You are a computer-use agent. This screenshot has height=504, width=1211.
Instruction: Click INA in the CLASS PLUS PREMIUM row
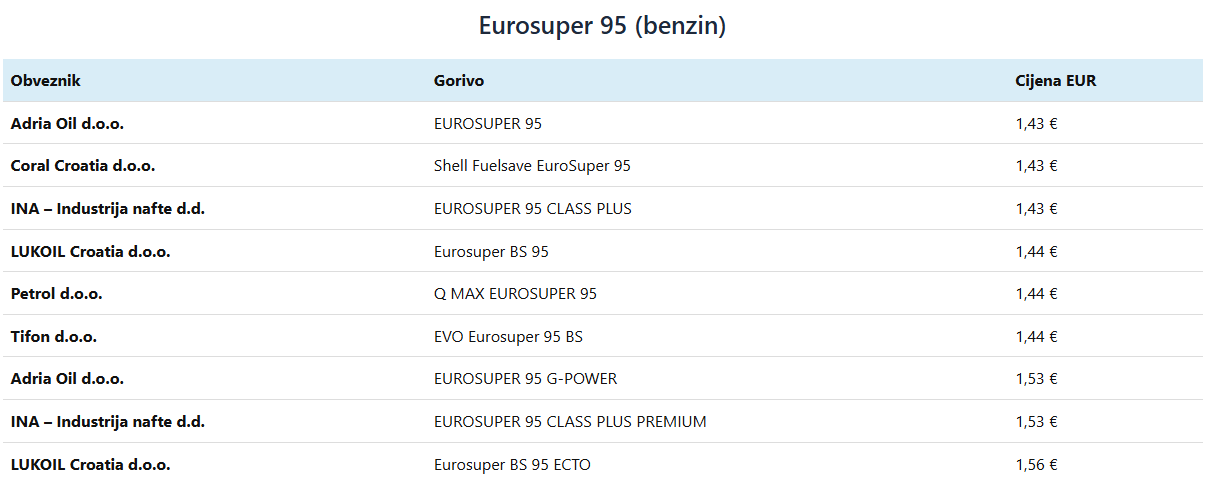[x=108, y=422]
